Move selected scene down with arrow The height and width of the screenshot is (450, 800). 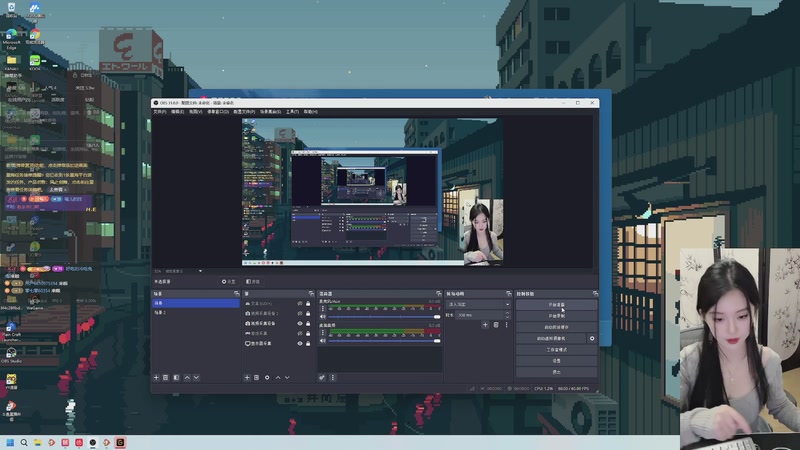point(196,378)
